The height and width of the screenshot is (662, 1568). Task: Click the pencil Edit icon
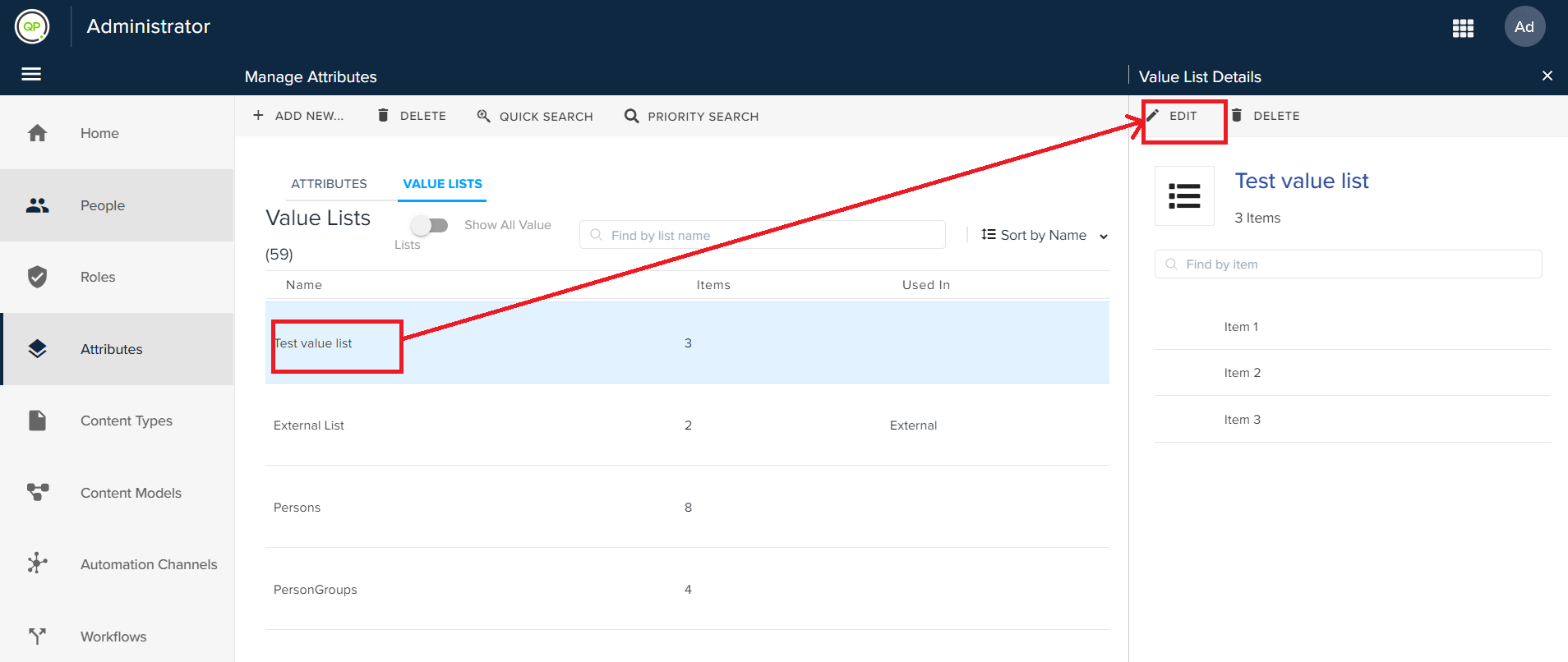pyautogui.click(x=1153, y=115)
